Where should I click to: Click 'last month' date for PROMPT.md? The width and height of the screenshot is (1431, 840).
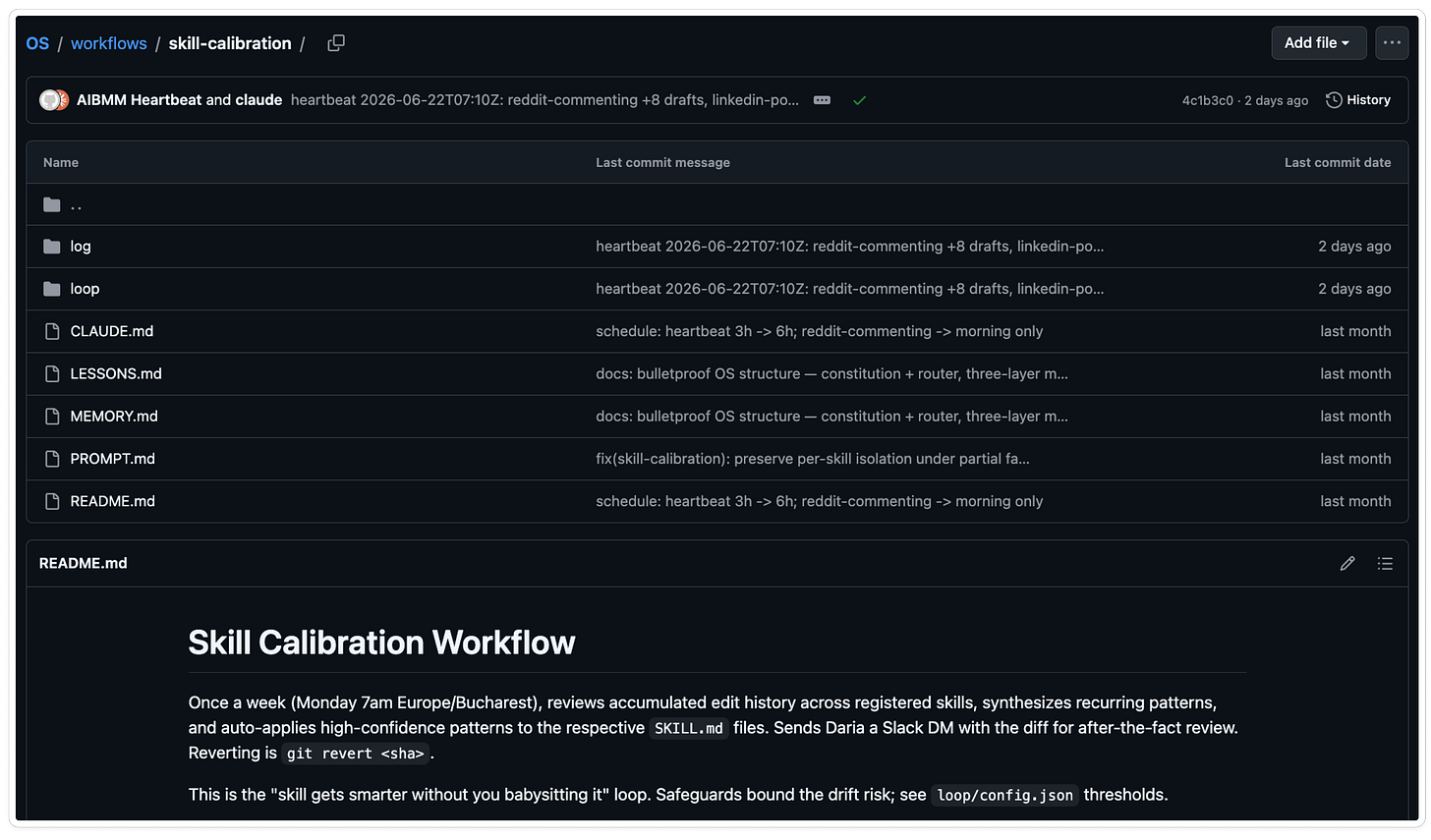tap(1355, 458)
